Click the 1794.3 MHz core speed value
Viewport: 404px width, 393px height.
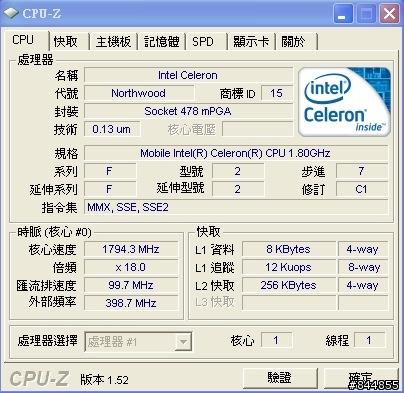pyautogui.click(x=131, y=249)
